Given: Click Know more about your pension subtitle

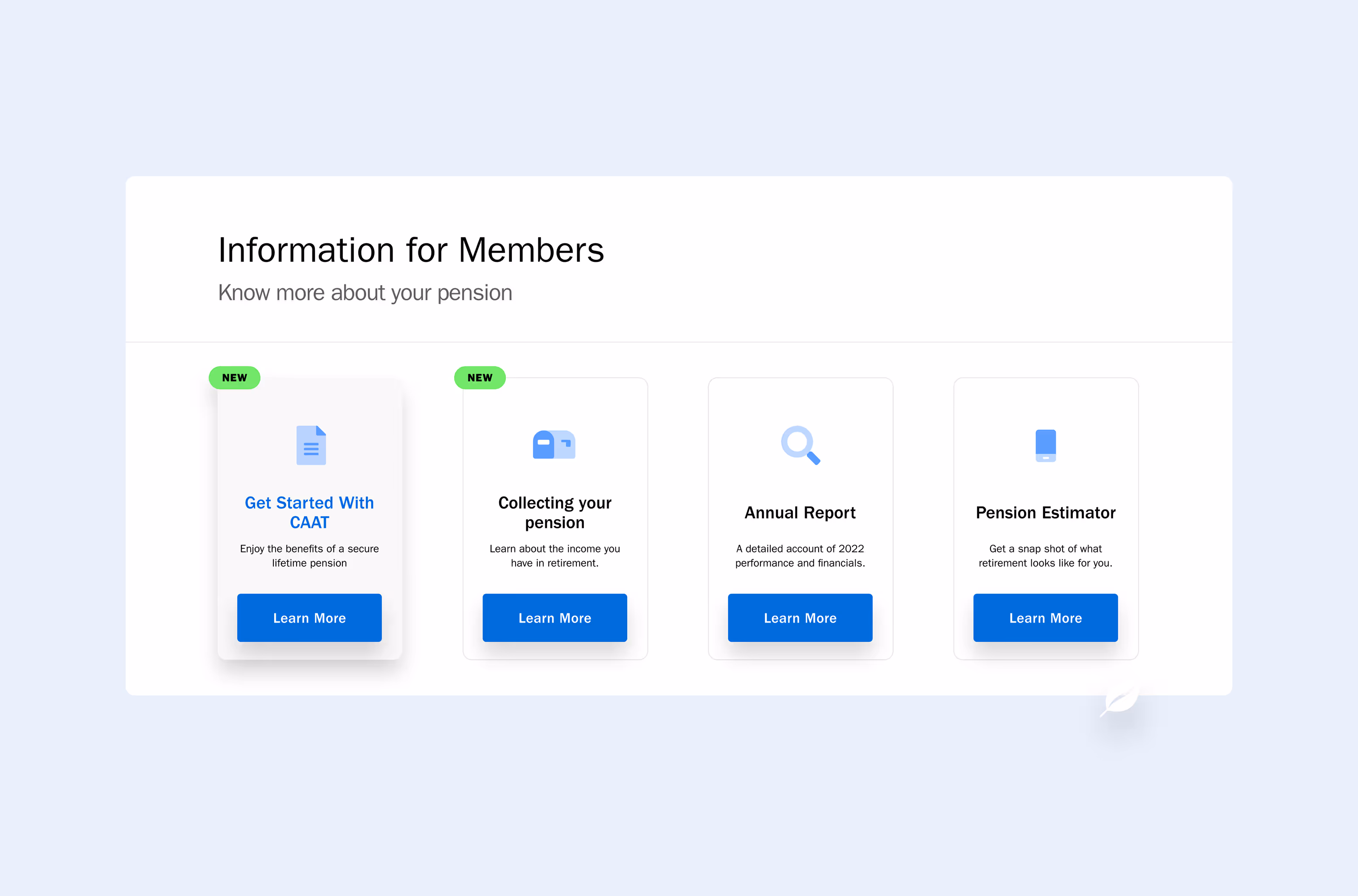Looking at the screenshot, I should pos(365,292).
